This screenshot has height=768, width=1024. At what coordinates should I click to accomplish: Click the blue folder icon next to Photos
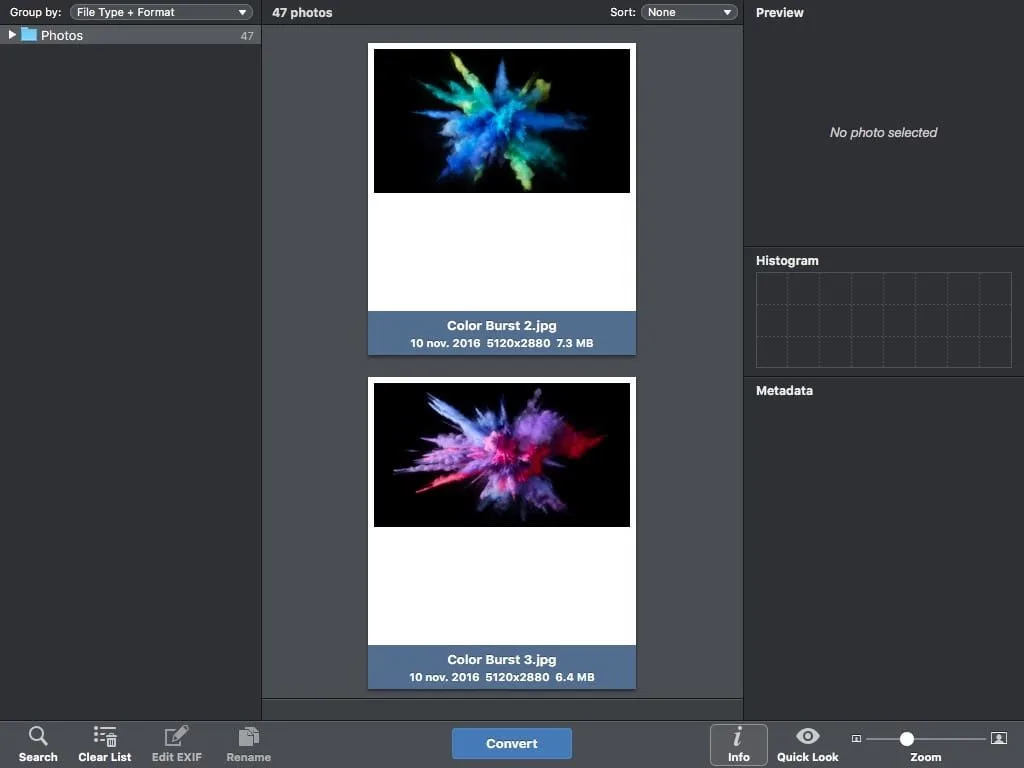click(30, 34)
